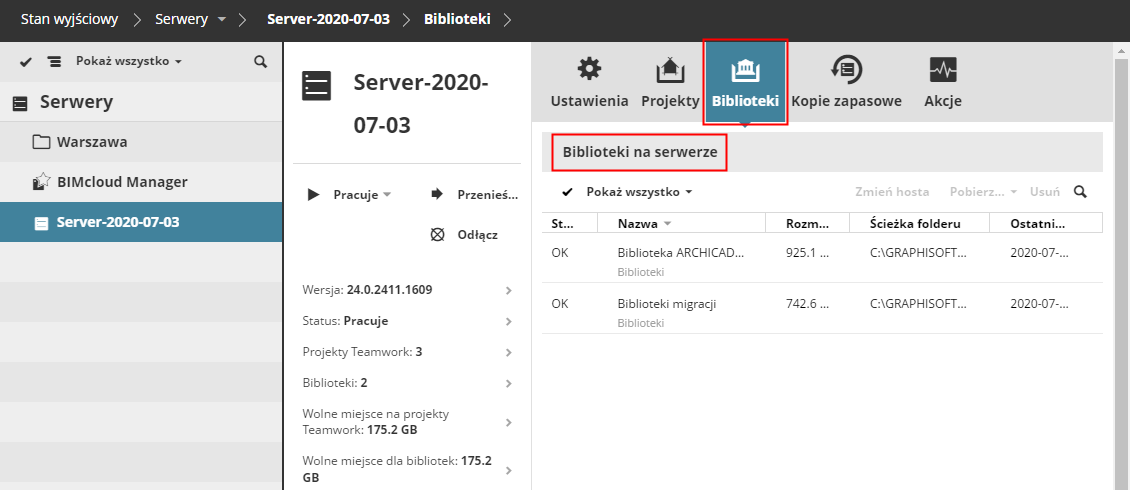Click the 925.1 size cell
This screenshot has height=490, width=1130.
point(807,253)
